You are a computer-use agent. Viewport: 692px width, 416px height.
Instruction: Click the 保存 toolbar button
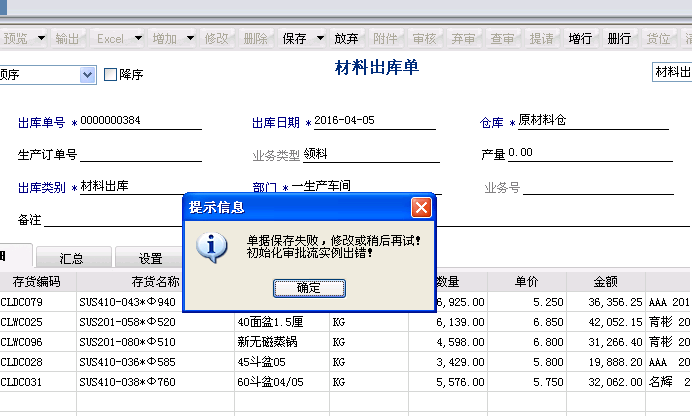pos(294,39)
